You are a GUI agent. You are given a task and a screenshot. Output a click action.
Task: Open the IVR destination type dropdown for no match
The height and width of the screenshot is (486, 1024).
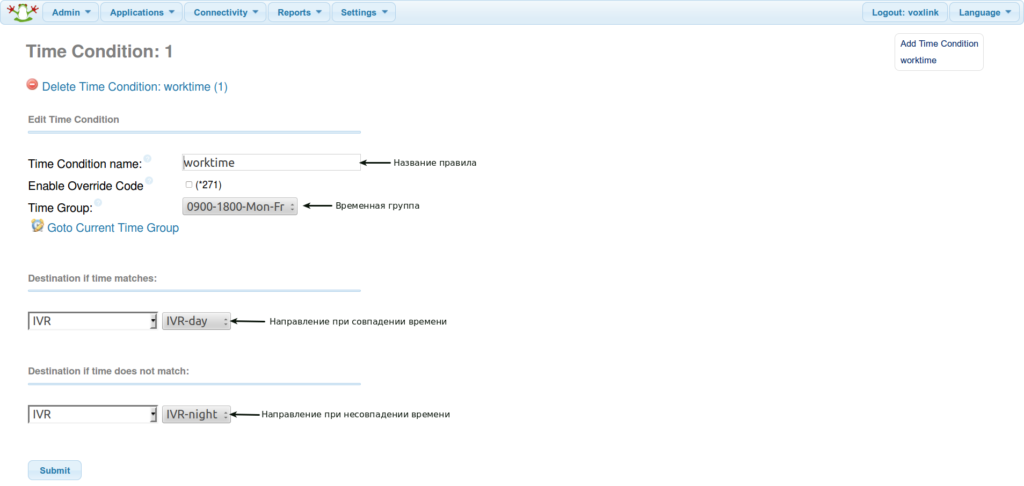point(93,414)
